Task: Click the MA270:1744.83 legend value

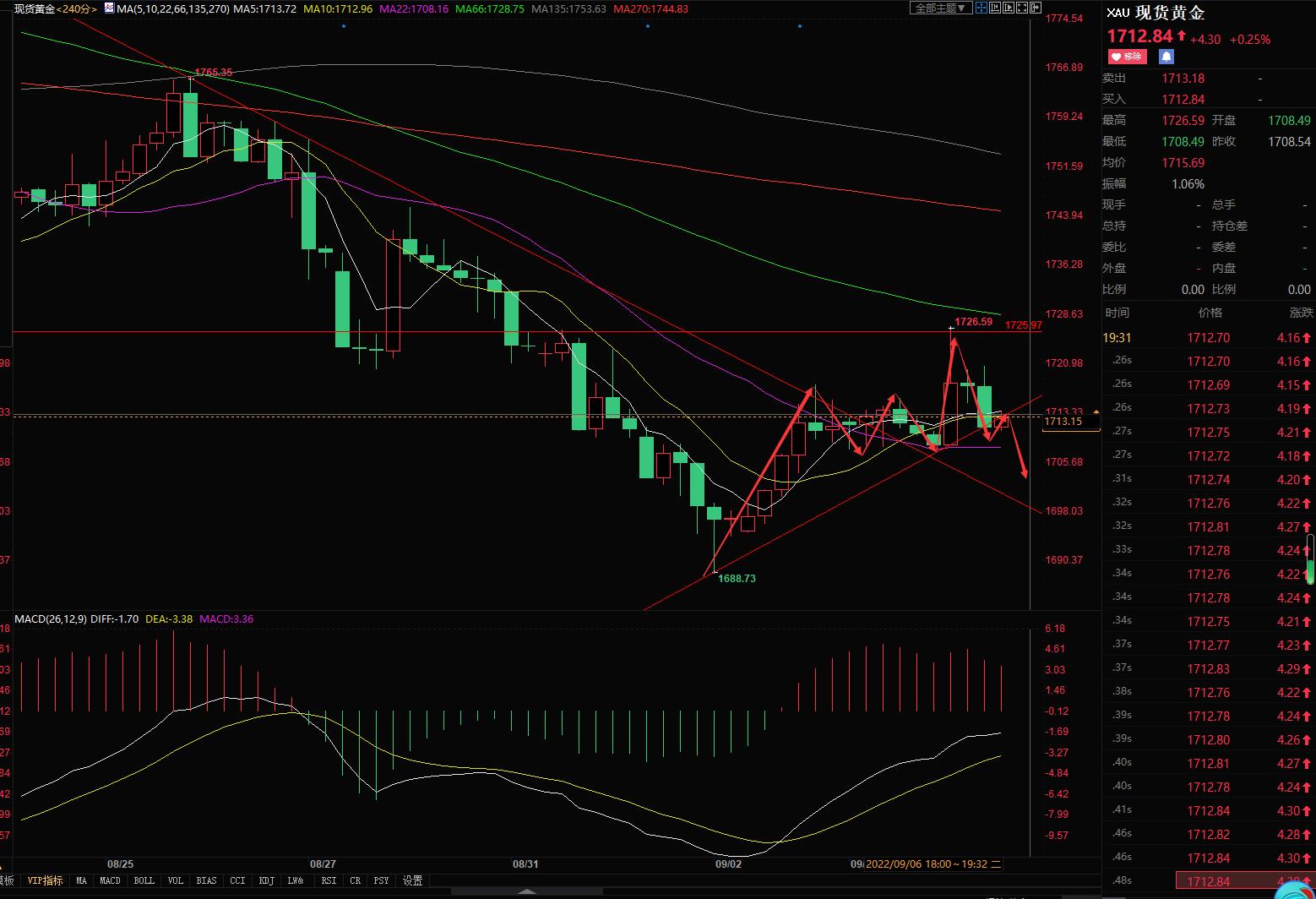Action: pos(650,8)
